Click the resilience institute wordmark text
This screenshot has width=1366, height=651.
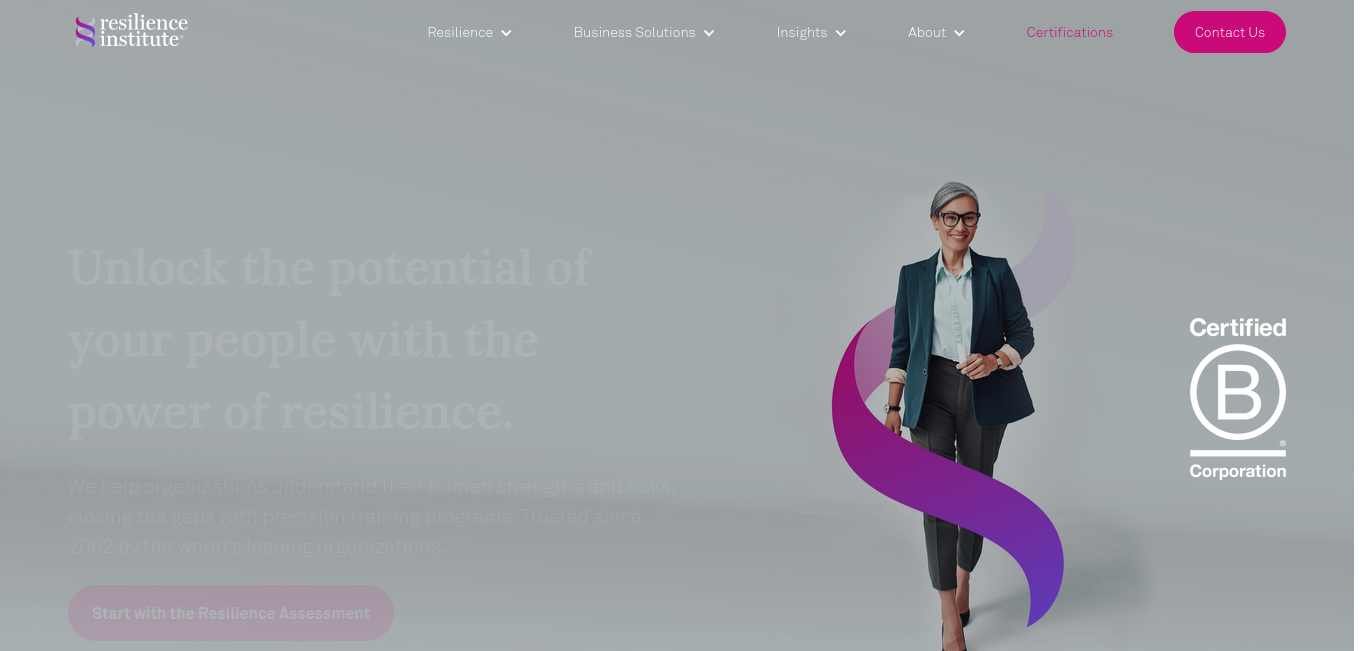pyautogui.click(x=144, y=31)
